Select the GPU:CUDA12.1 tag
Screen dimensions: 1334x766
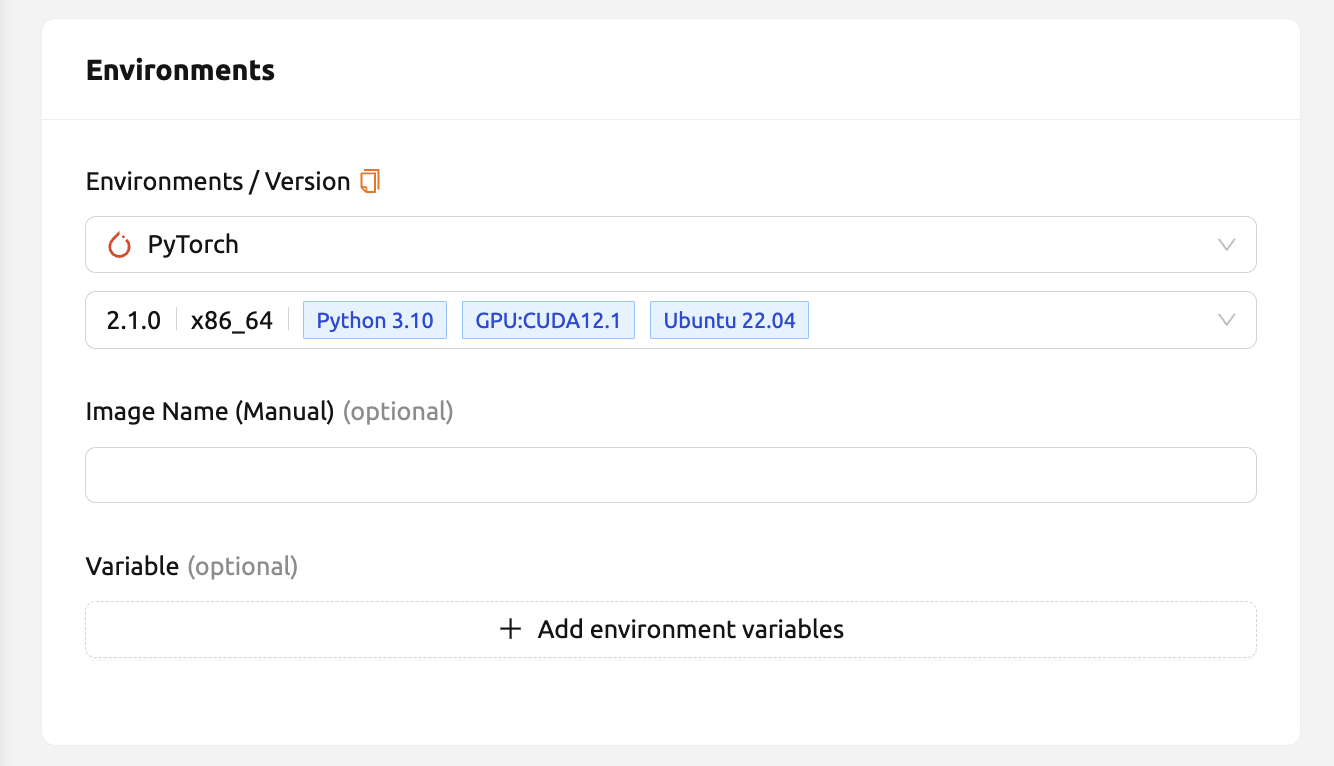548,320
